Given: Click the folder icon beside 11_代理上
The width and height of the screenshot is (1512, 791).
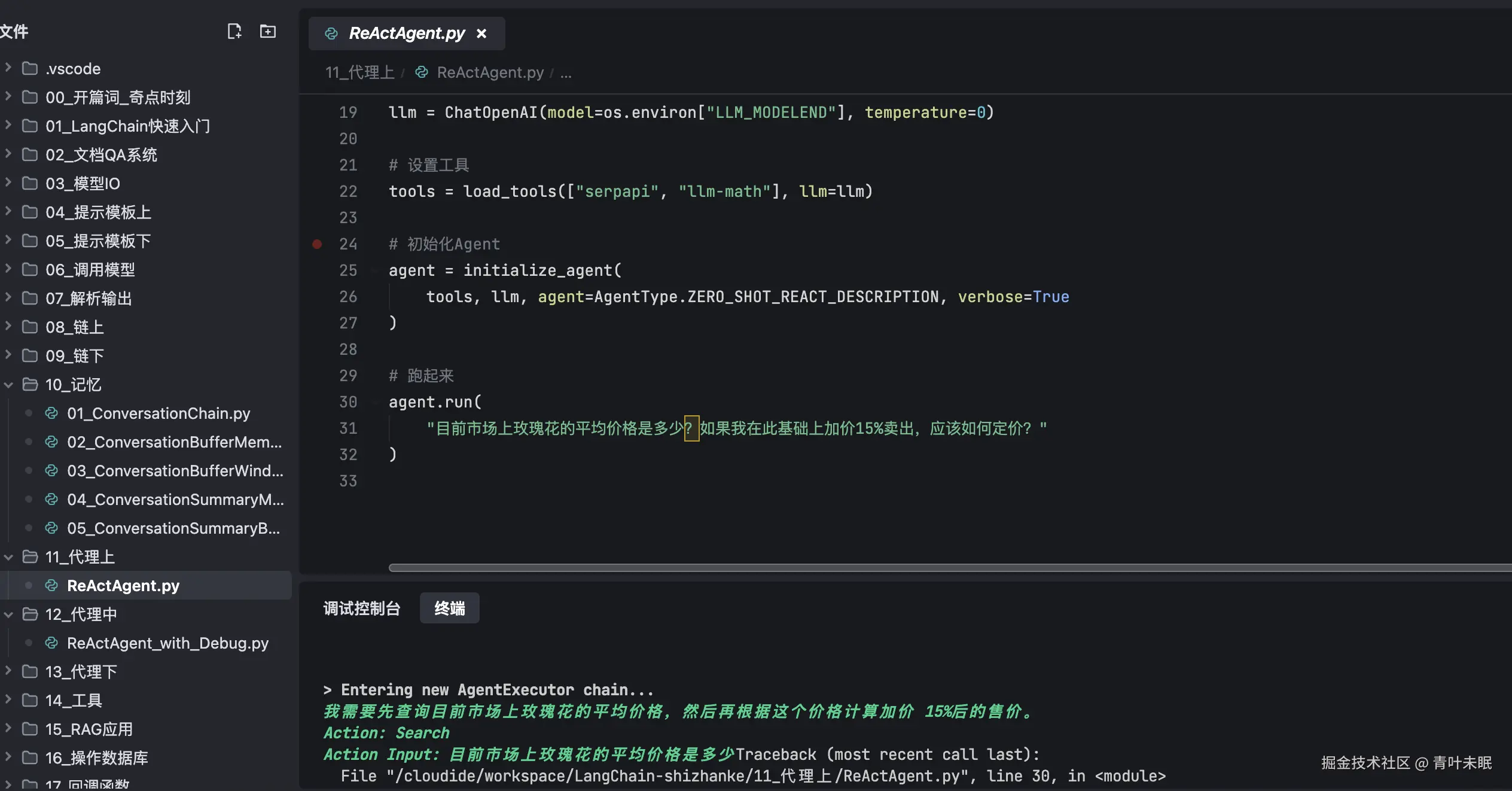Looking at the screenshot, I should click(30, 556).
